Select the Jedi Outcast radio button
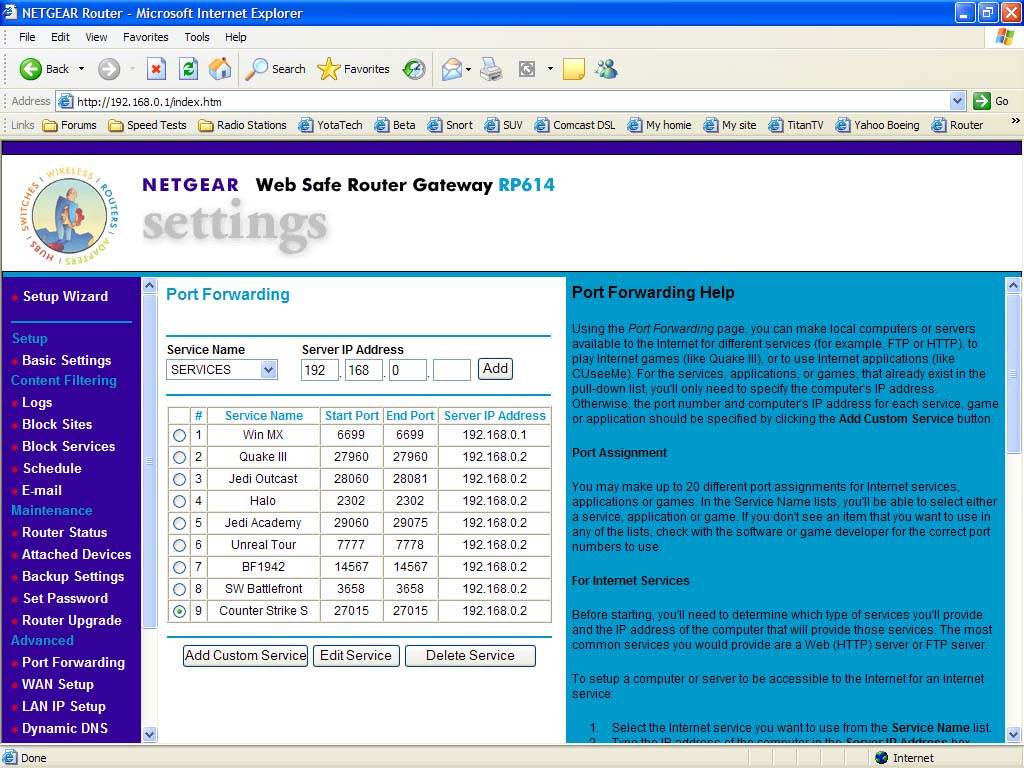Image resolution: width=1024 pixels, height=768 pixels. [x=179, y=479]
